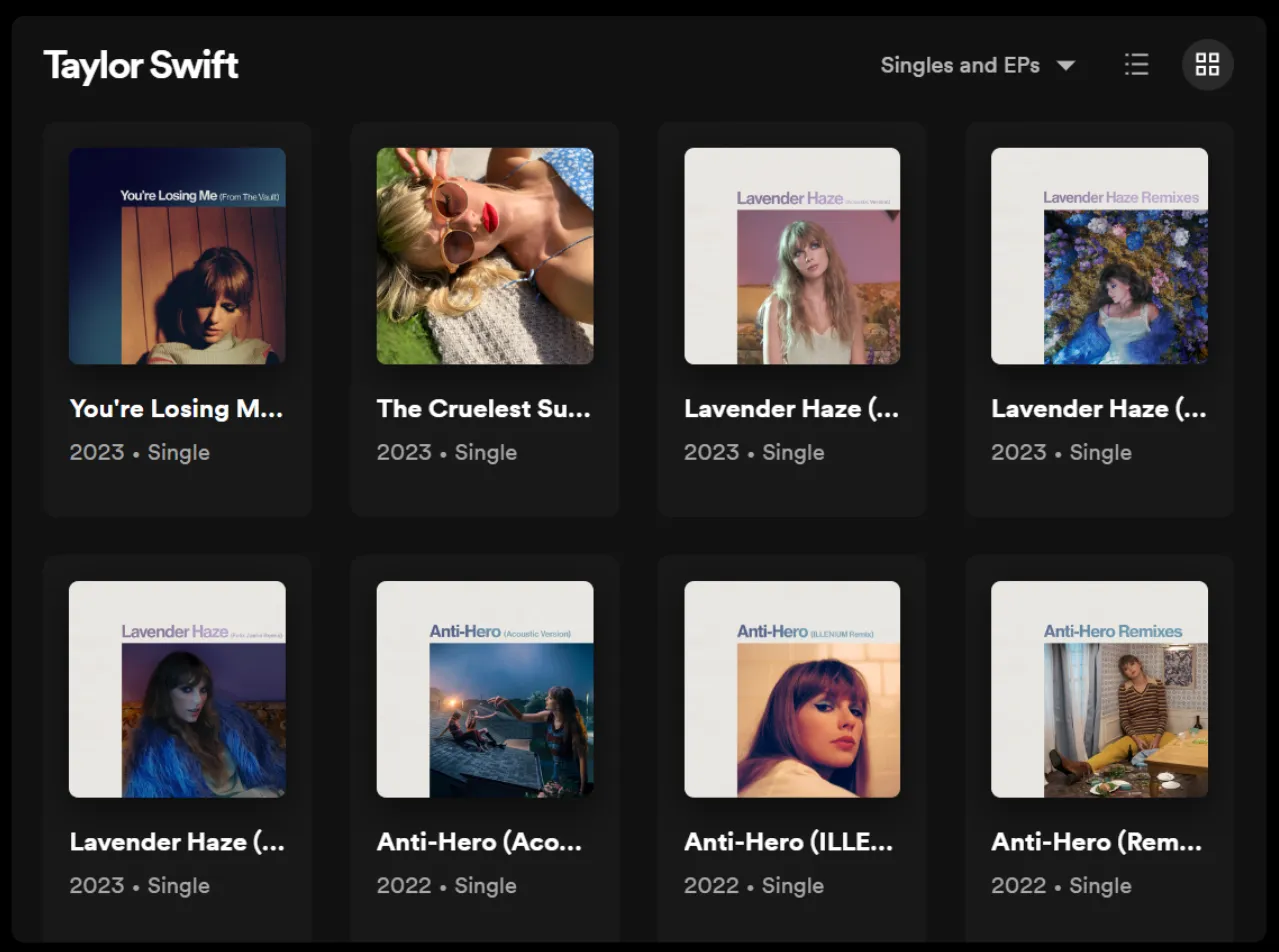The width and height of the screenshot is (1279, 952).
Task: Click 2023 Single label under You're Losing Me
Action: point(139,452)
